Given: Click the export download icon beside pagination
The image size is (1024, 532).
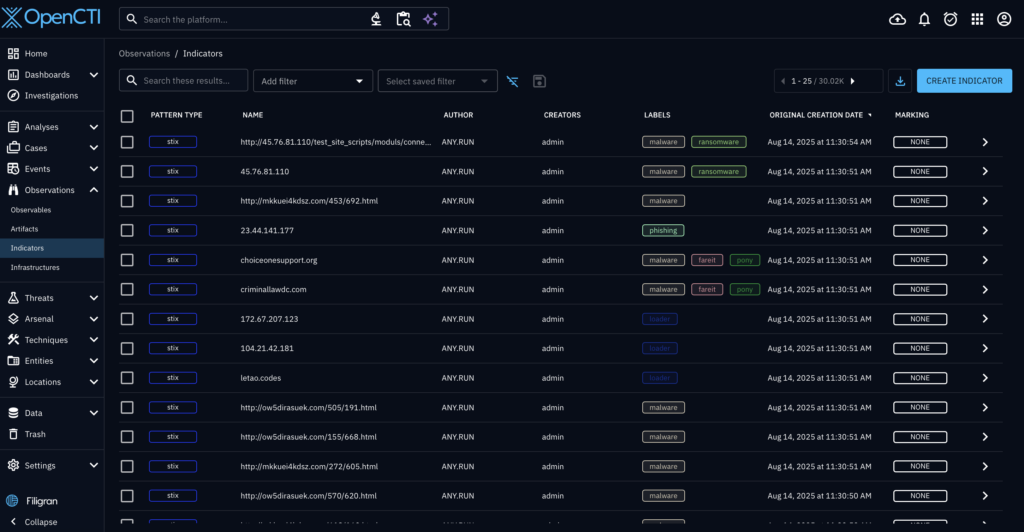Looking at the screenshot, I should pyautogui.click(x=900, y=81).
